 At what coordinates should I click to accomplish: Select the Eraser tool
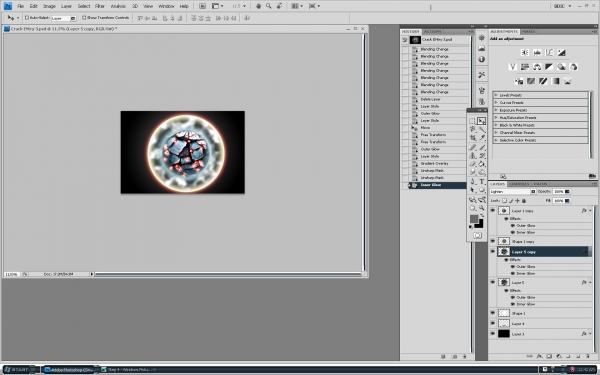473,164
